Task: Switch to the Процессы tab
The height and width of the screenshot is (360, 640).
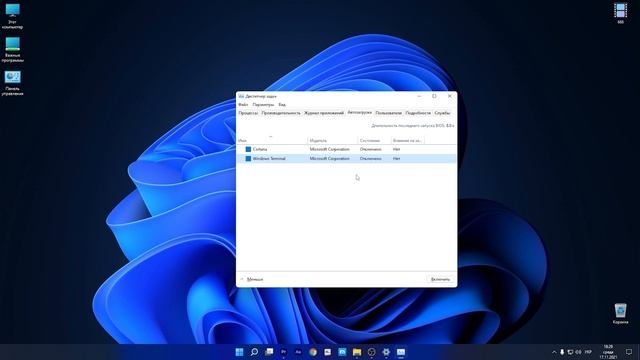Action: (248, 113)
